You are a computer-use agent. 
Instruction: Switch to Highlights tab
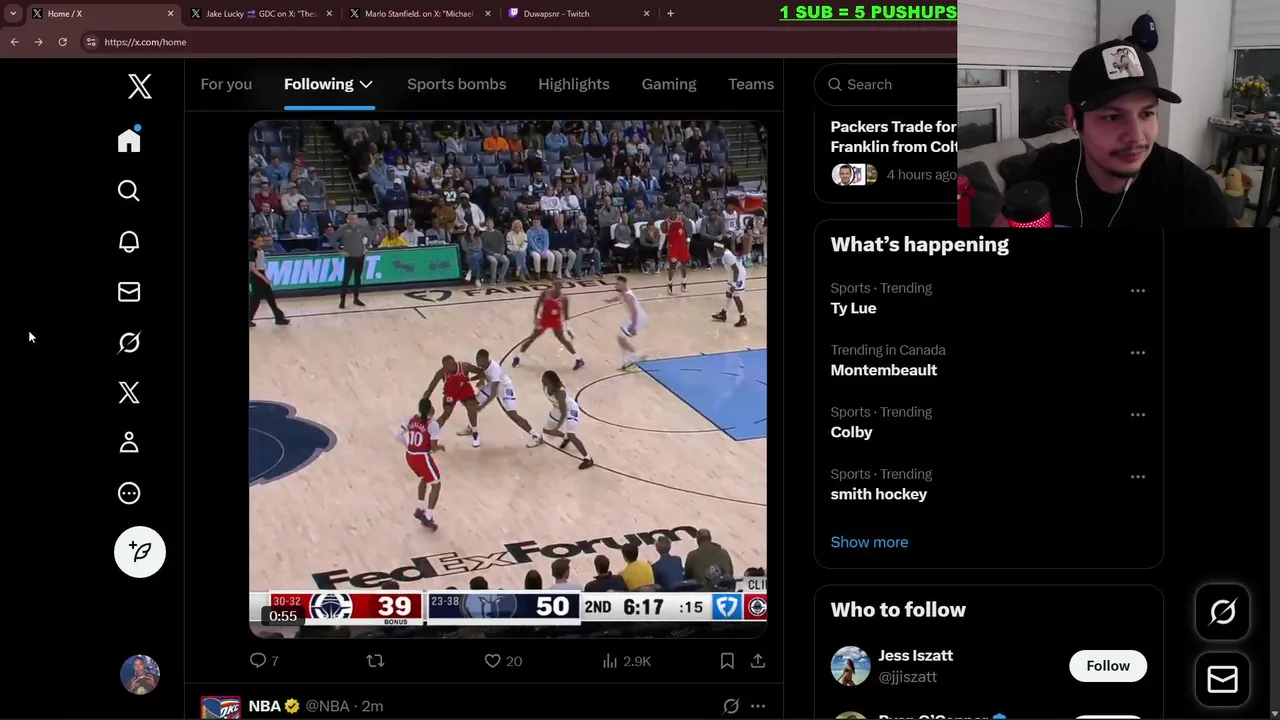[x=574, y=84]
